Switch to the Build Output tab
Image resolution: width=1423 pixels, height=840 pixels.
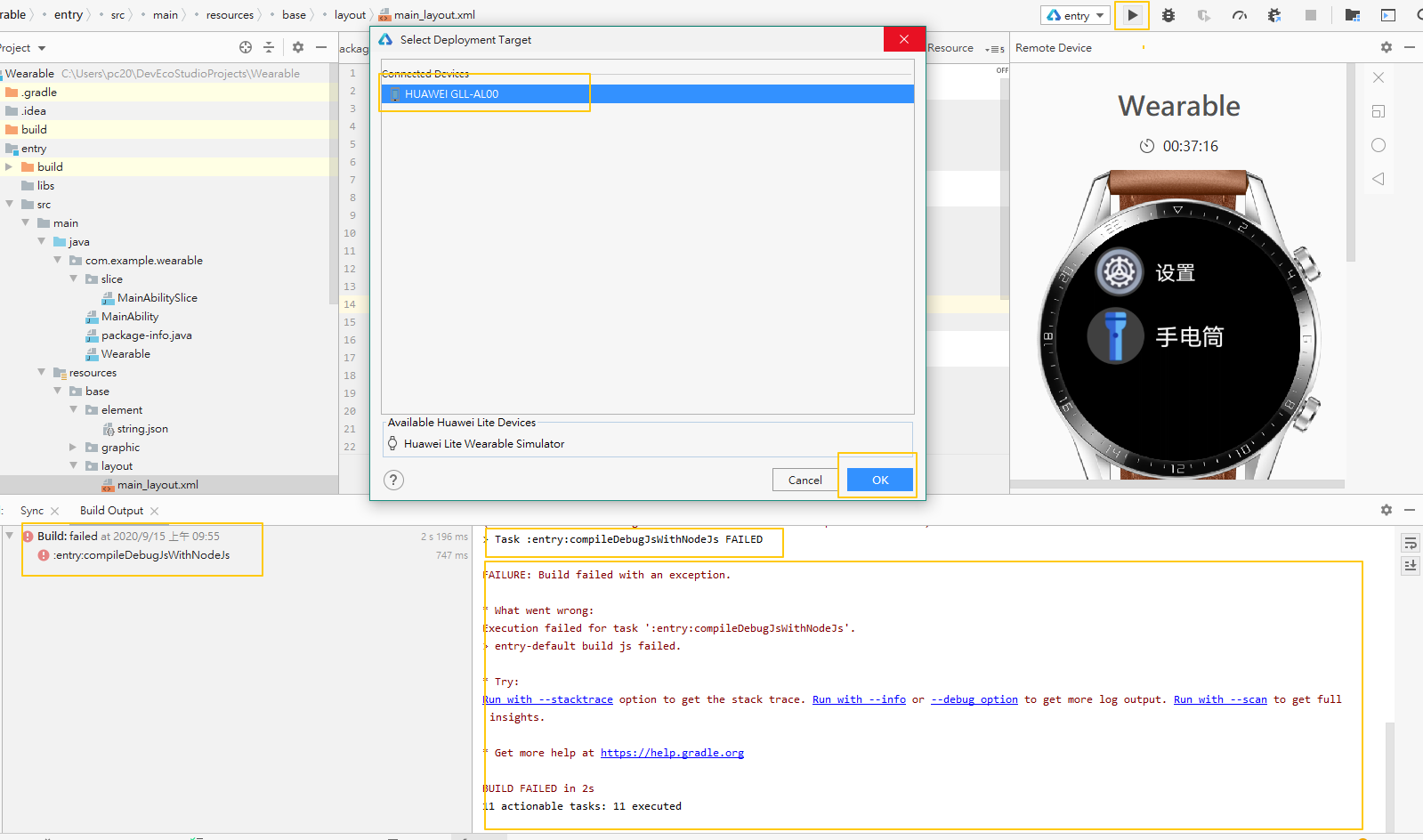[111, 511]
